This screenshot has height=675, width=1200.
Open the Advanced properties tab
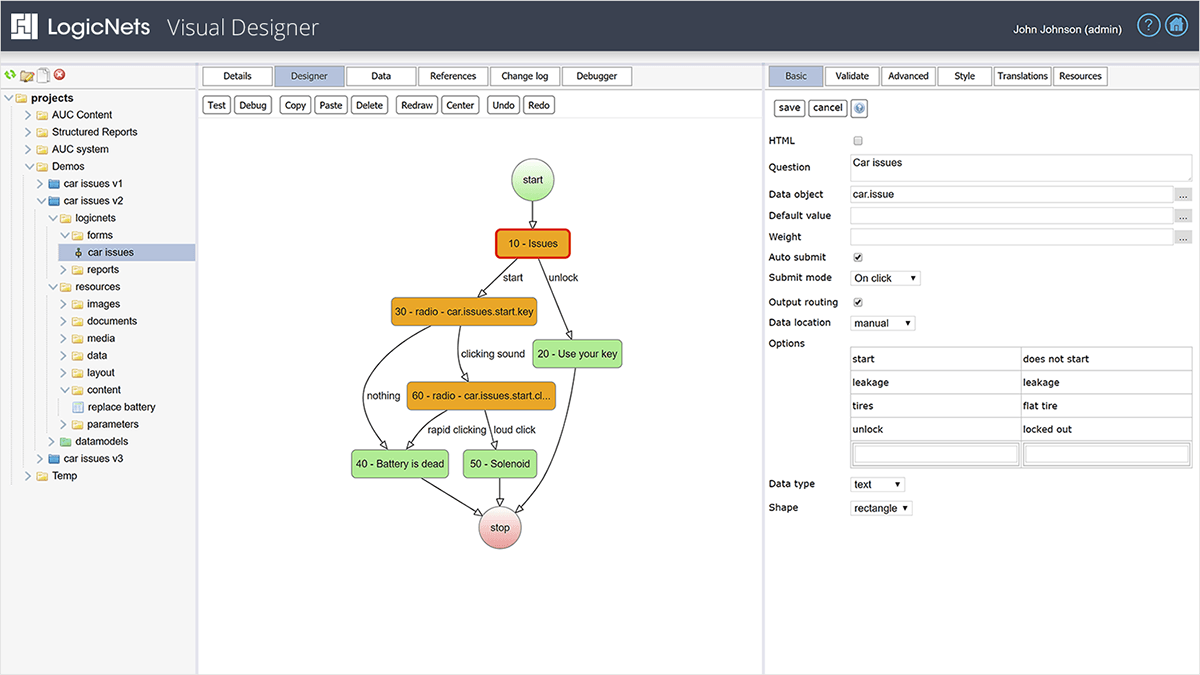coord(908,76)
